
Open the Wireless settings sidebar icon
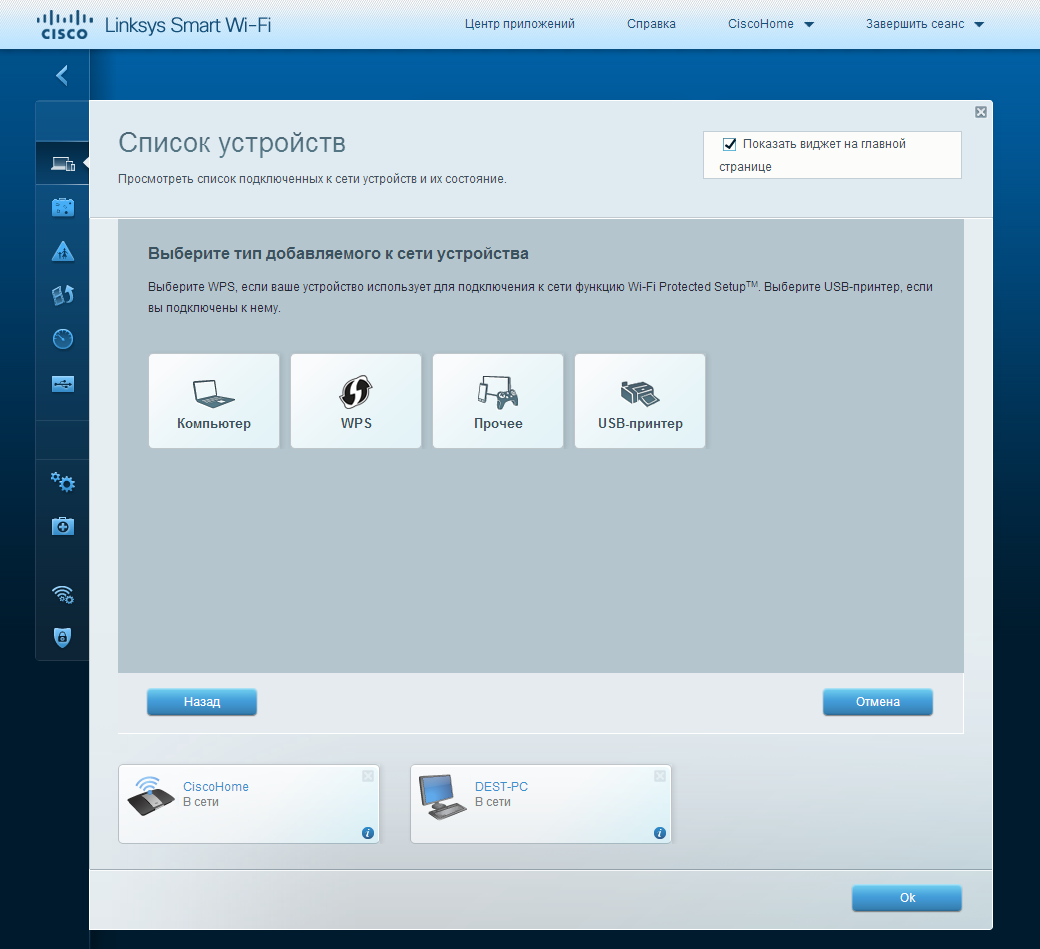tap(63, 594)
